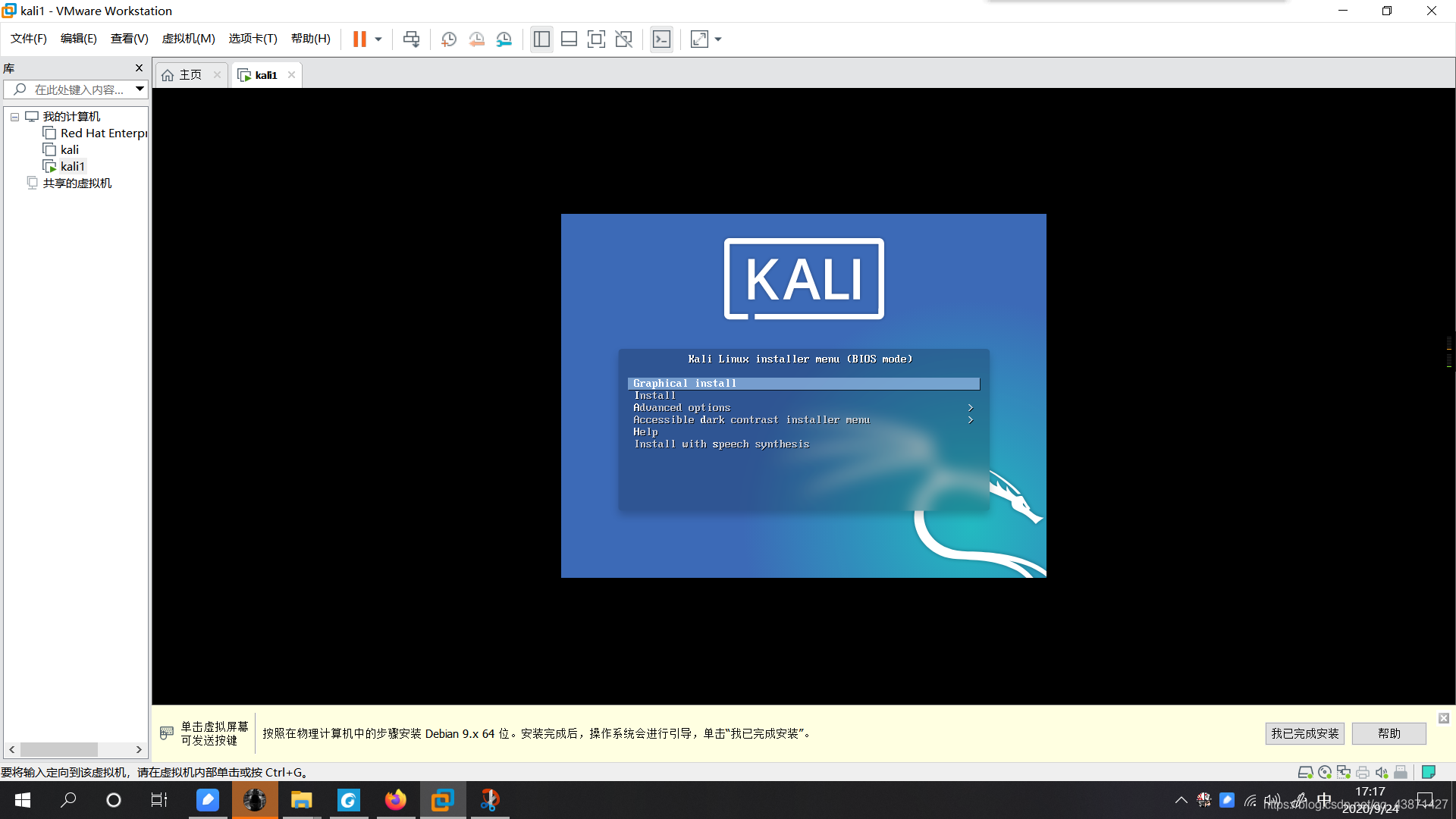Expand the stretch display dropdown arrow
The width and height of the screenshot is (1456, 819).
click(718, 39)
